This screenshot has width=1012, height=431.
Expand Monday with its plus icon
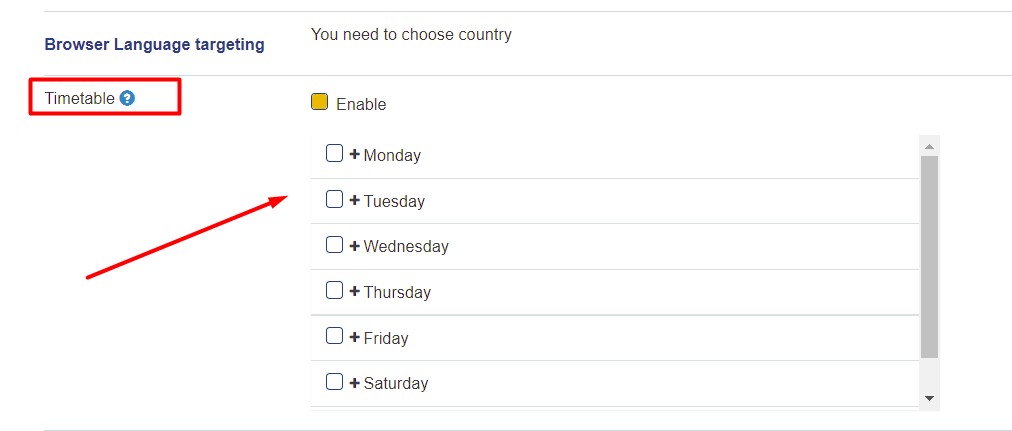pos(354,155)
